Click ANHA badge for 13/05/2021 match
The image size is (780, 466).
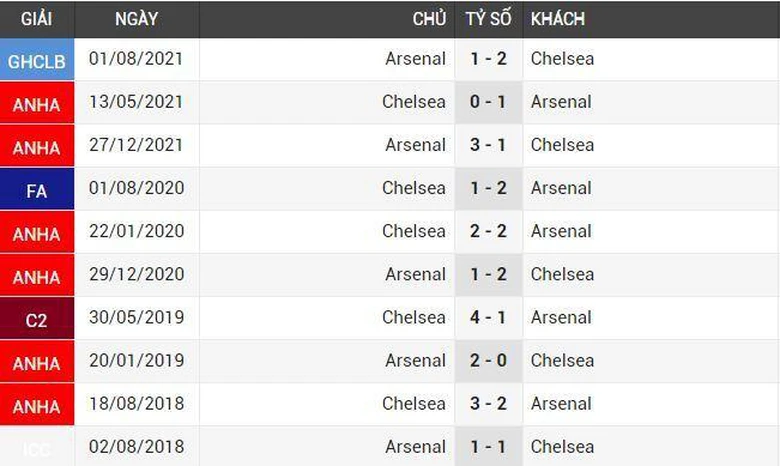click(x=37, y=104)
